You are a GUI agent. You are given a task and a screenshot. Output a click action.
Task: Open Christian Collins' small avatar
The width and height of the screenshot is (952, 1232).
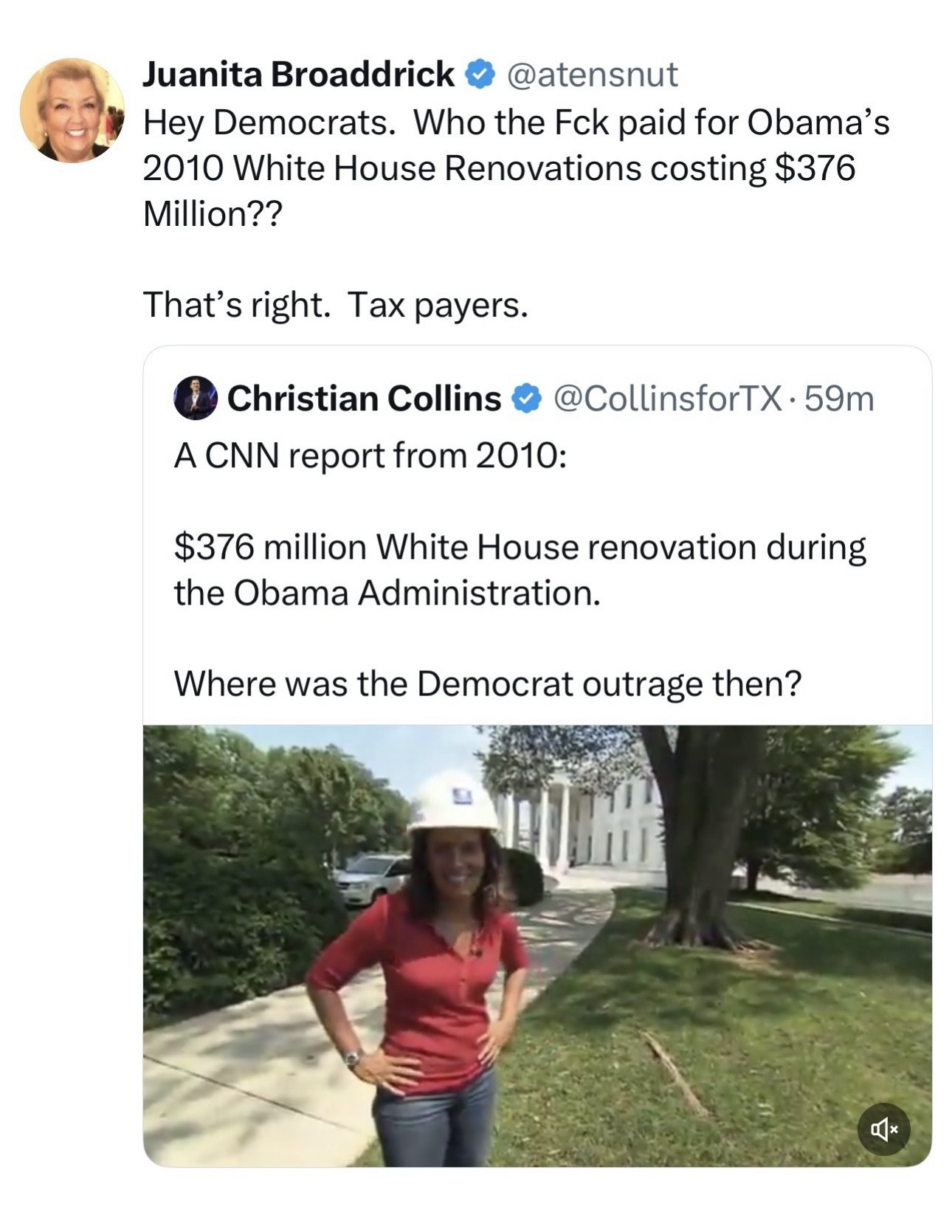pyautogui.click(x=196, y=399)
